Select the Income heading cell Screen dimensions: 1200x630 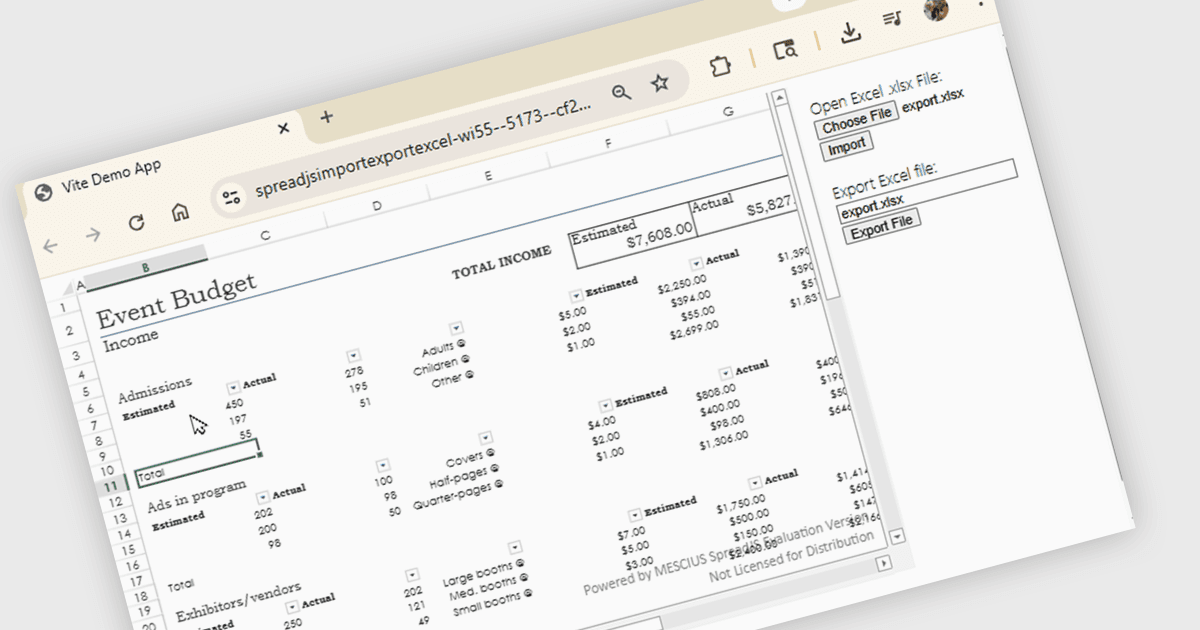(x=131, y=341)
